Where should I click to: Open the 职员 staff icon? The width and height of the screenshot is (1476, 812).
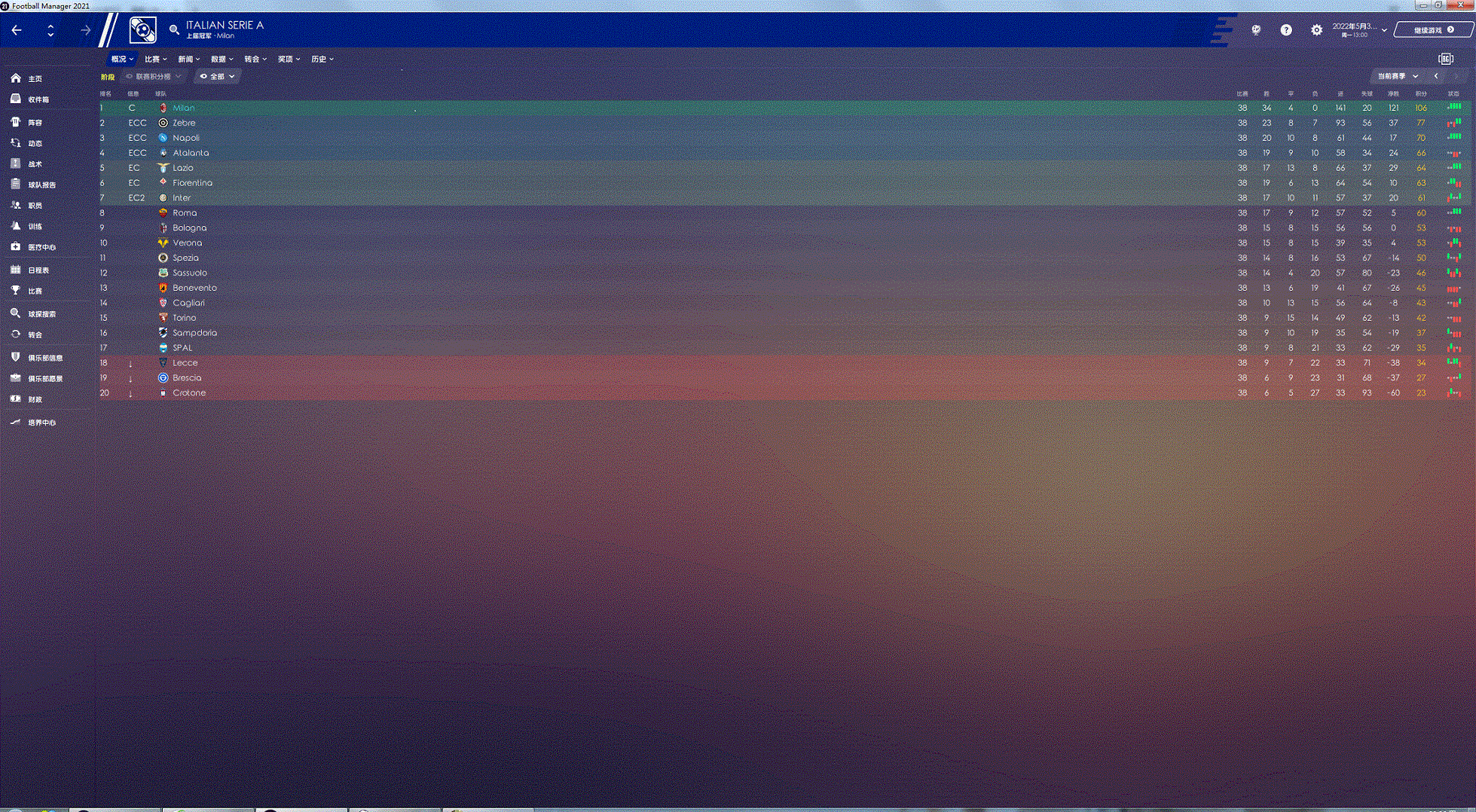(15, 205)
